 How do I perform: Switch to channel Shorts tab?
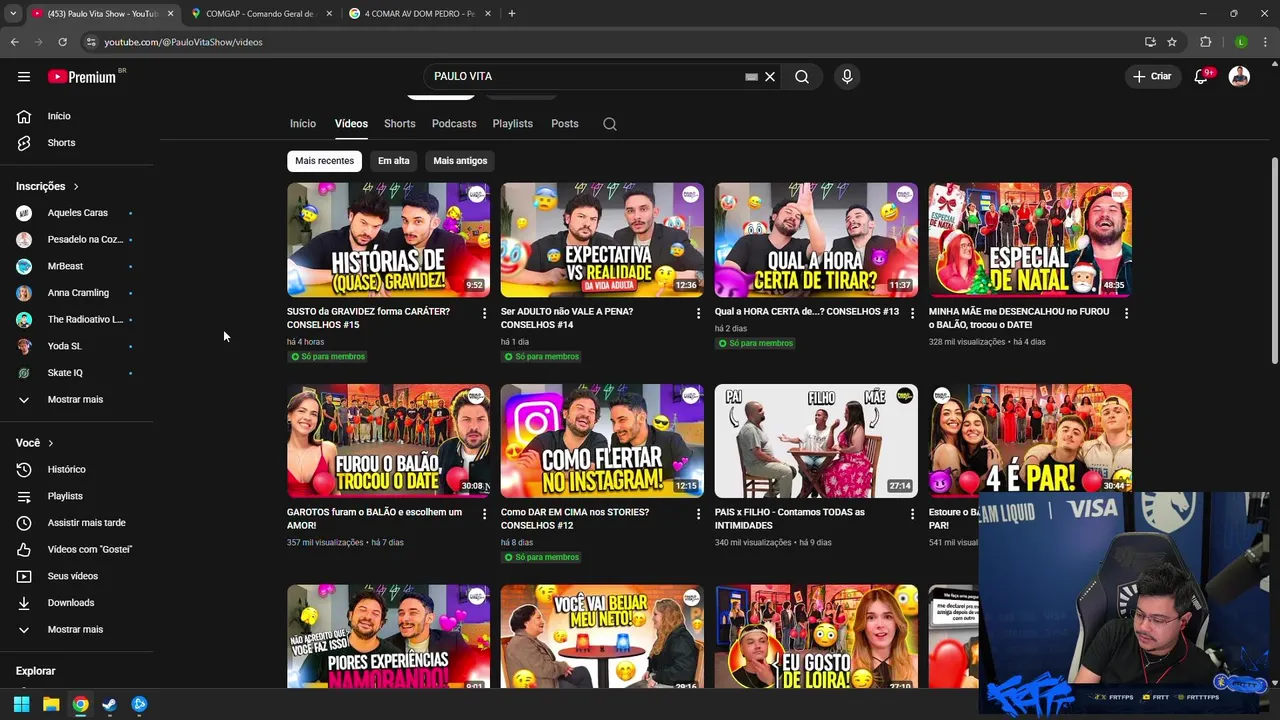point(399,124)
